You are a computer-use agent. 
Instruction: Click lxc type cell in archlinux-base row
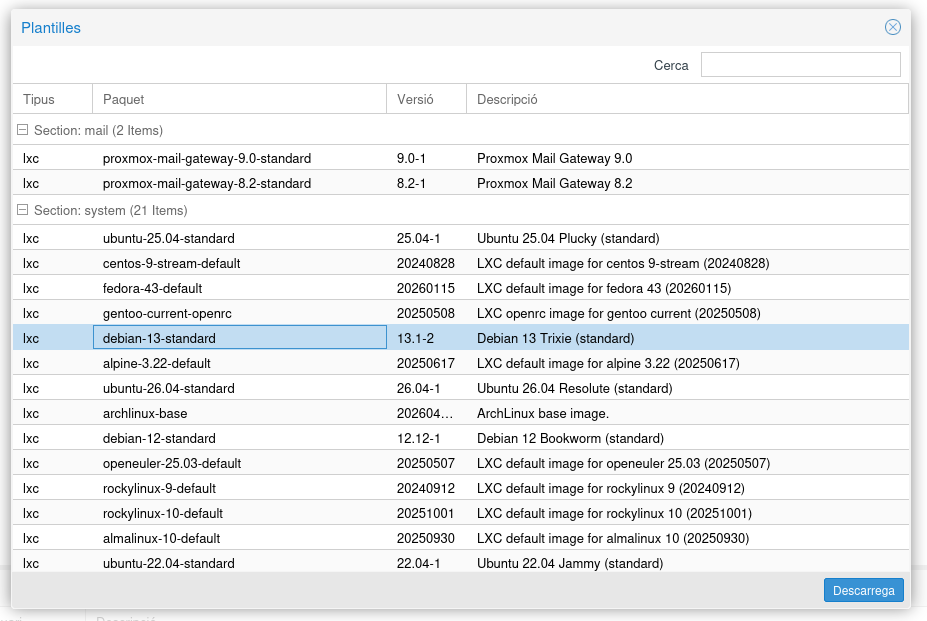pyautogui.click(x=31, y=413)
